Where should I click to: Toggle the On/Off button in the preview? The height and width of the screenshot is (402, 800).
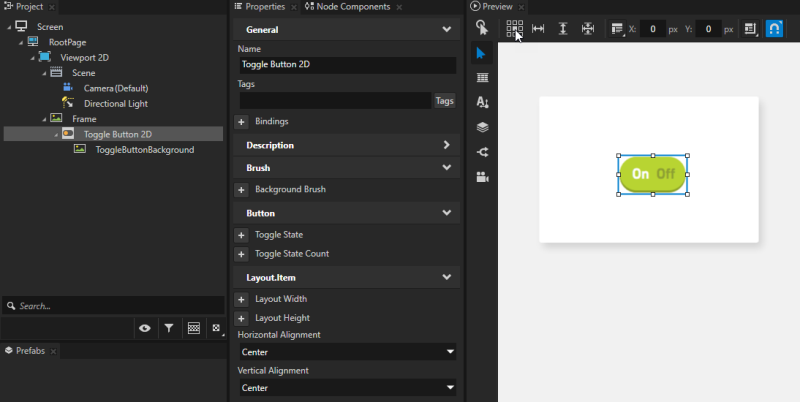point(653,174)
